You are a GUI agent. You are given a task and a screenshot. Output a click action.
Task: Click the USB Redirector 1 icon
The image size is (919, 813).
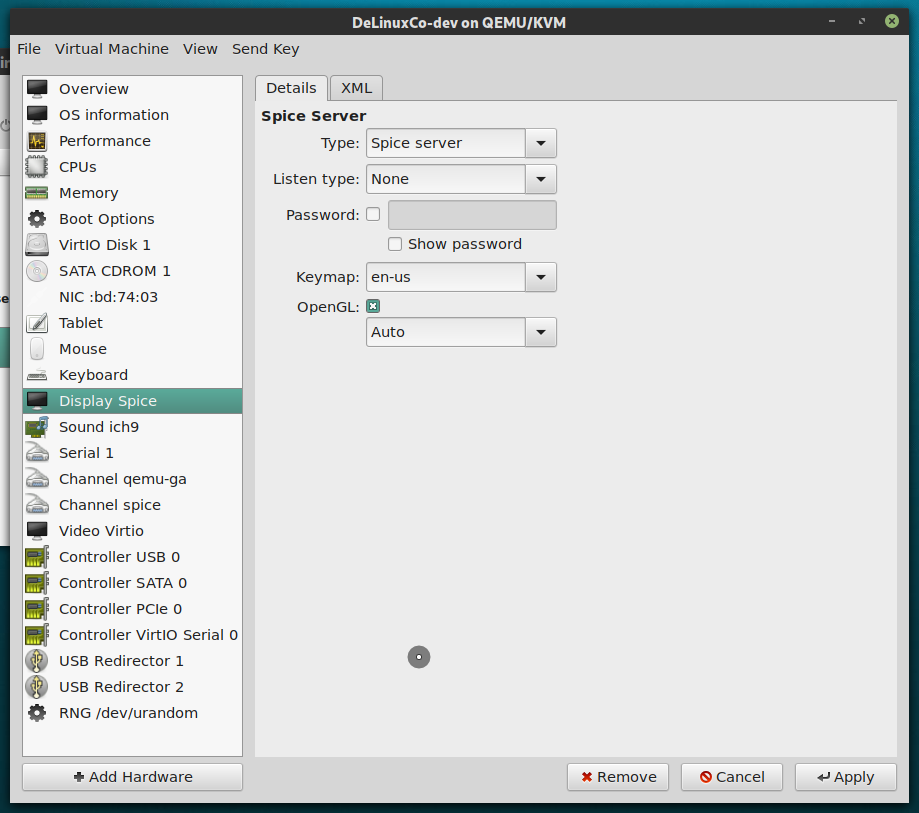pos(37,660)
